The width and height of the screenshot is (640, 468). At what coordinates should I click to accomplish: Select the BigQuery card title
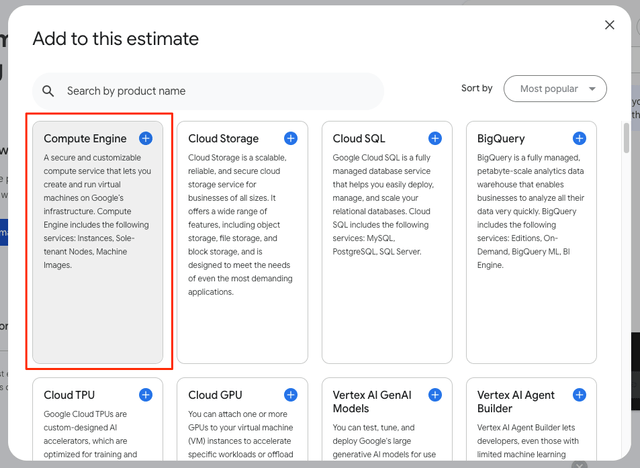501,139
